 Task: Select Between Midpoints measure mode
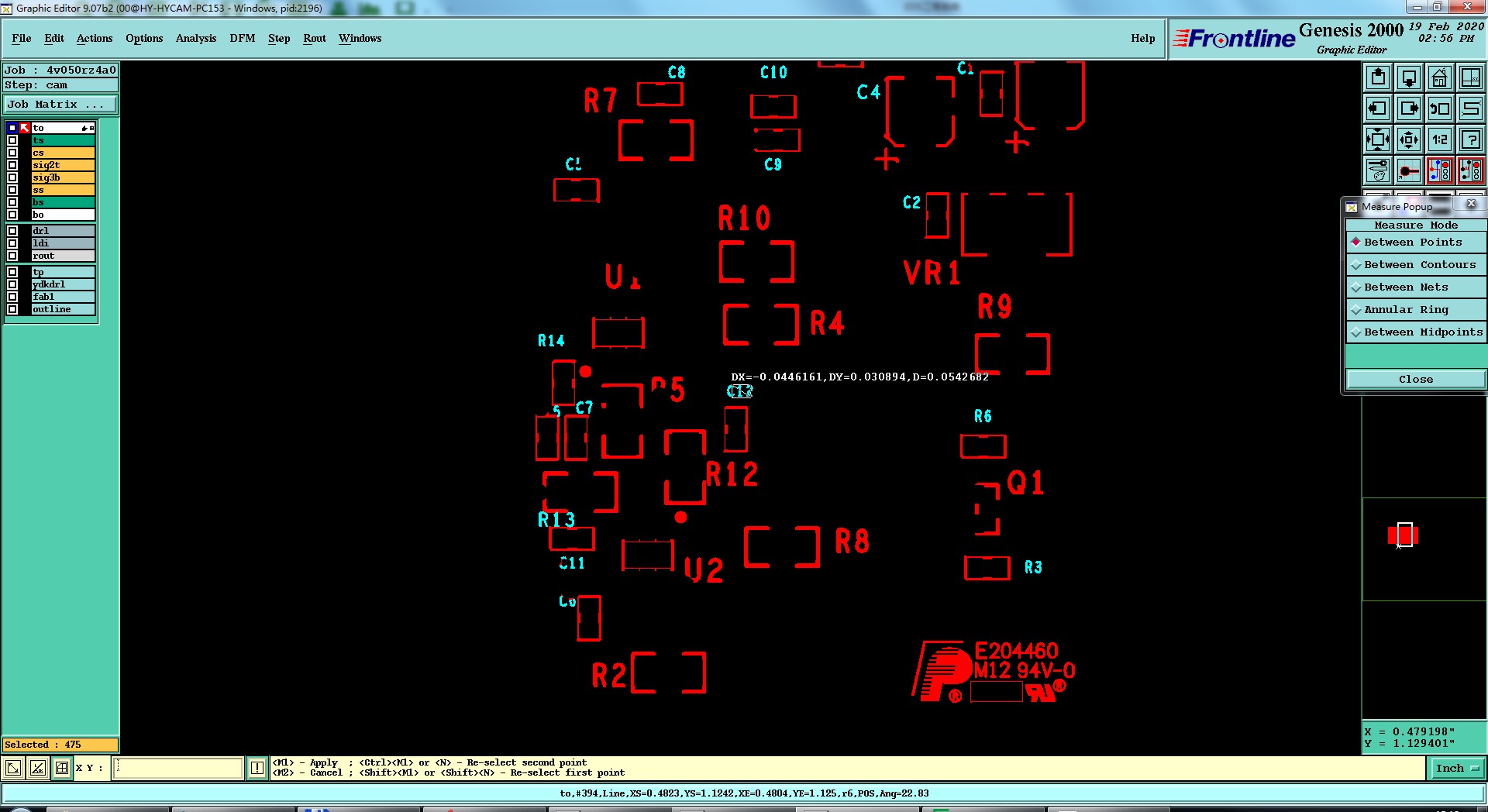1416,332
